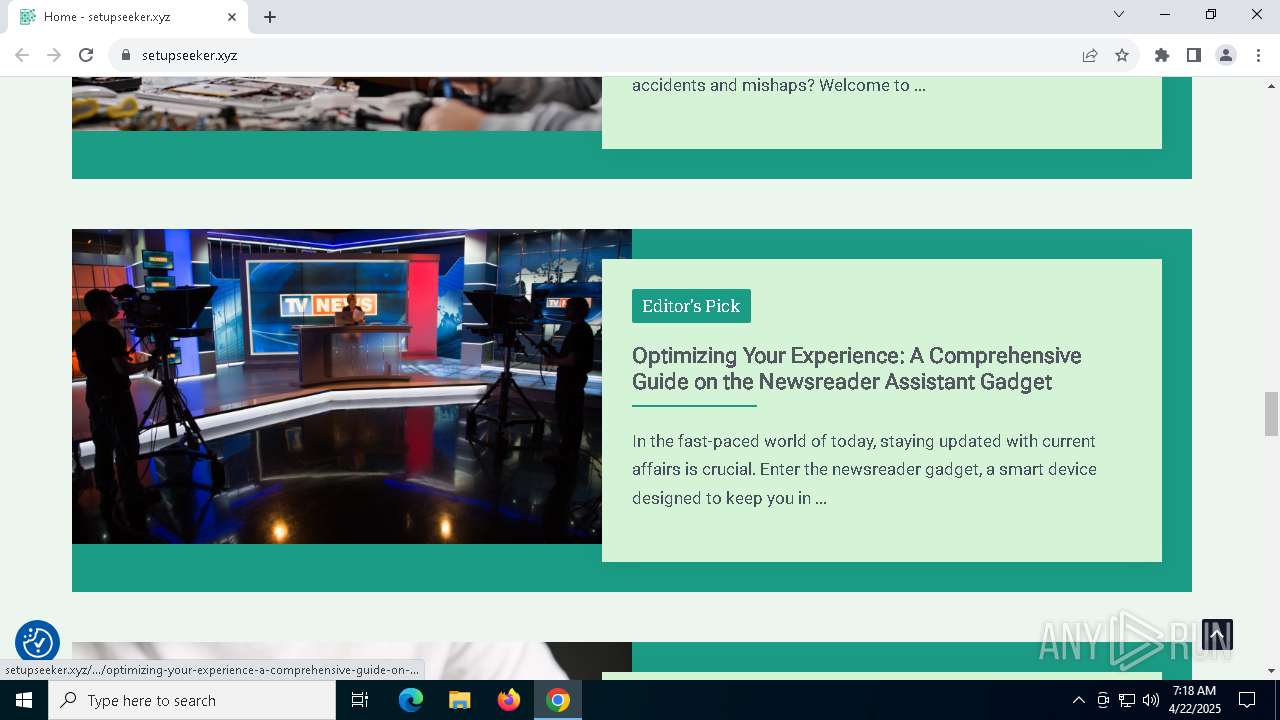
Task: Launch Microsoft Edge from taskbar
Action: tap(411, 700)
